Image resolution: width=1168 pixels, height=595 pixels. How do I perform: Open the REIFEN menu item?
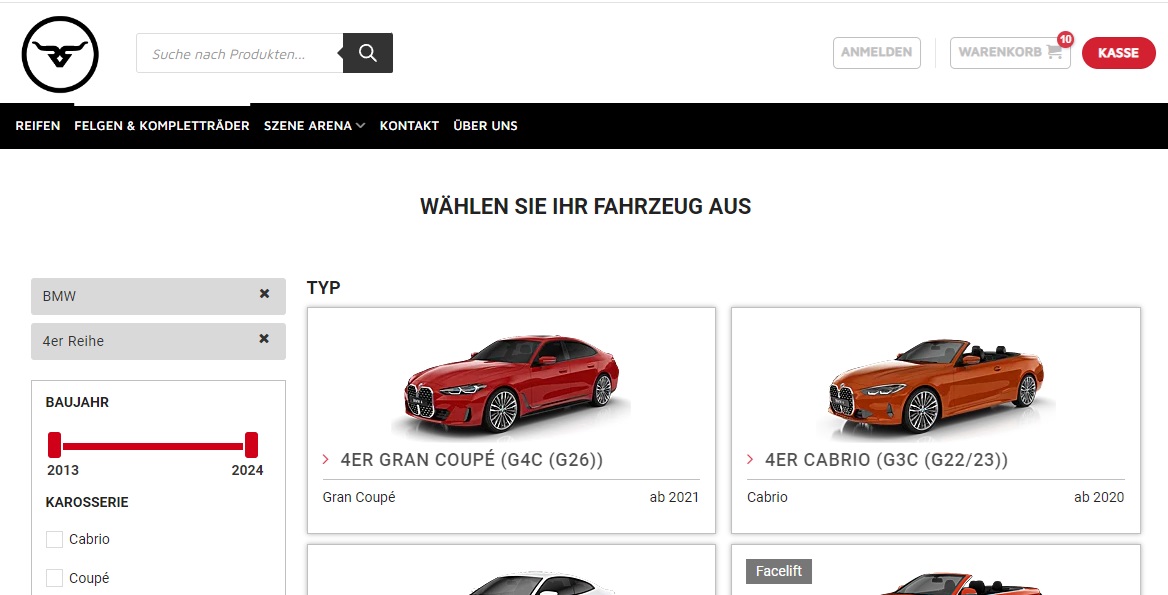point(38,126)
